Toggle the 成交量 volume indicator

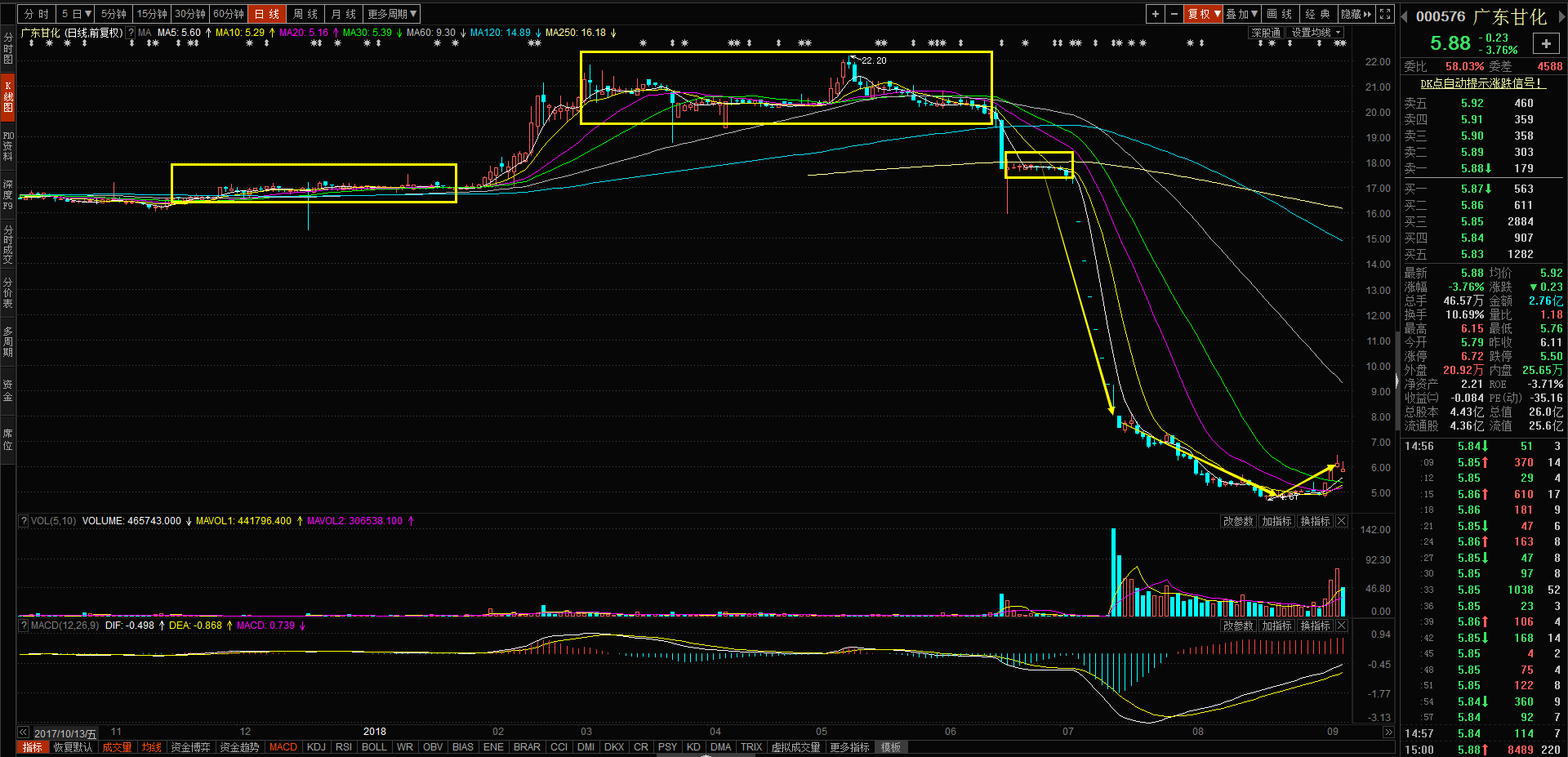[117, 747]
